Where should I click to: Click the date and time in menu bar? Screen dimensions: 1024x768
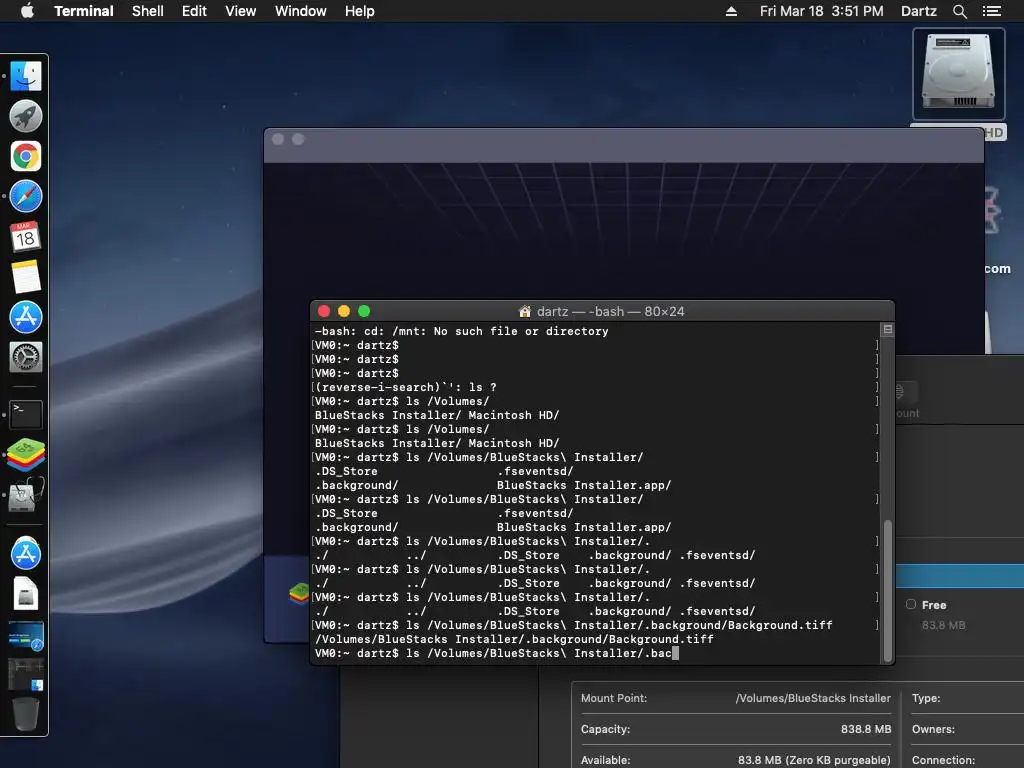[822, 11]
